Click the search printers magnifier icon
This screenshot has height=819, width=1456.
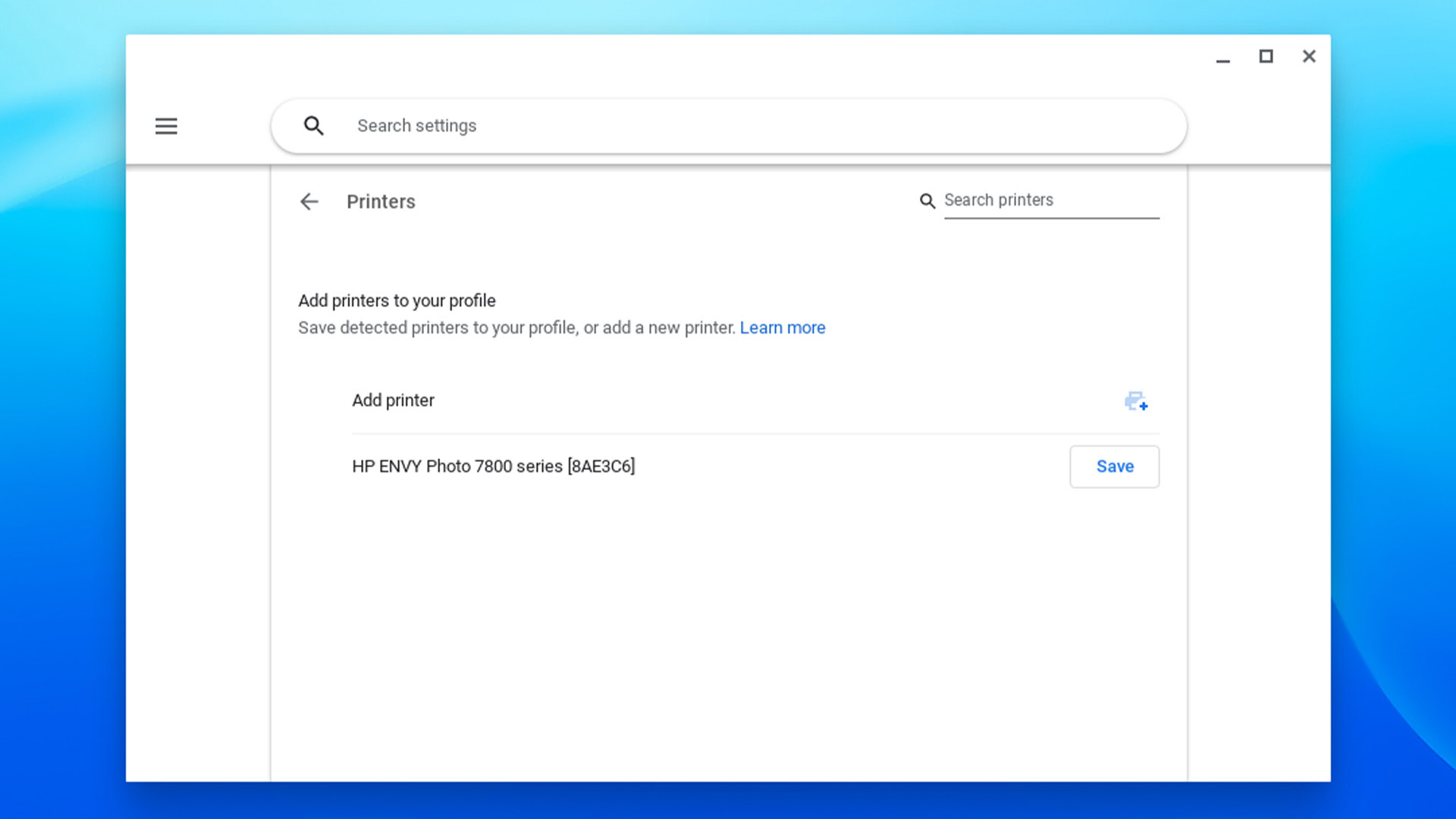[927, 200]
